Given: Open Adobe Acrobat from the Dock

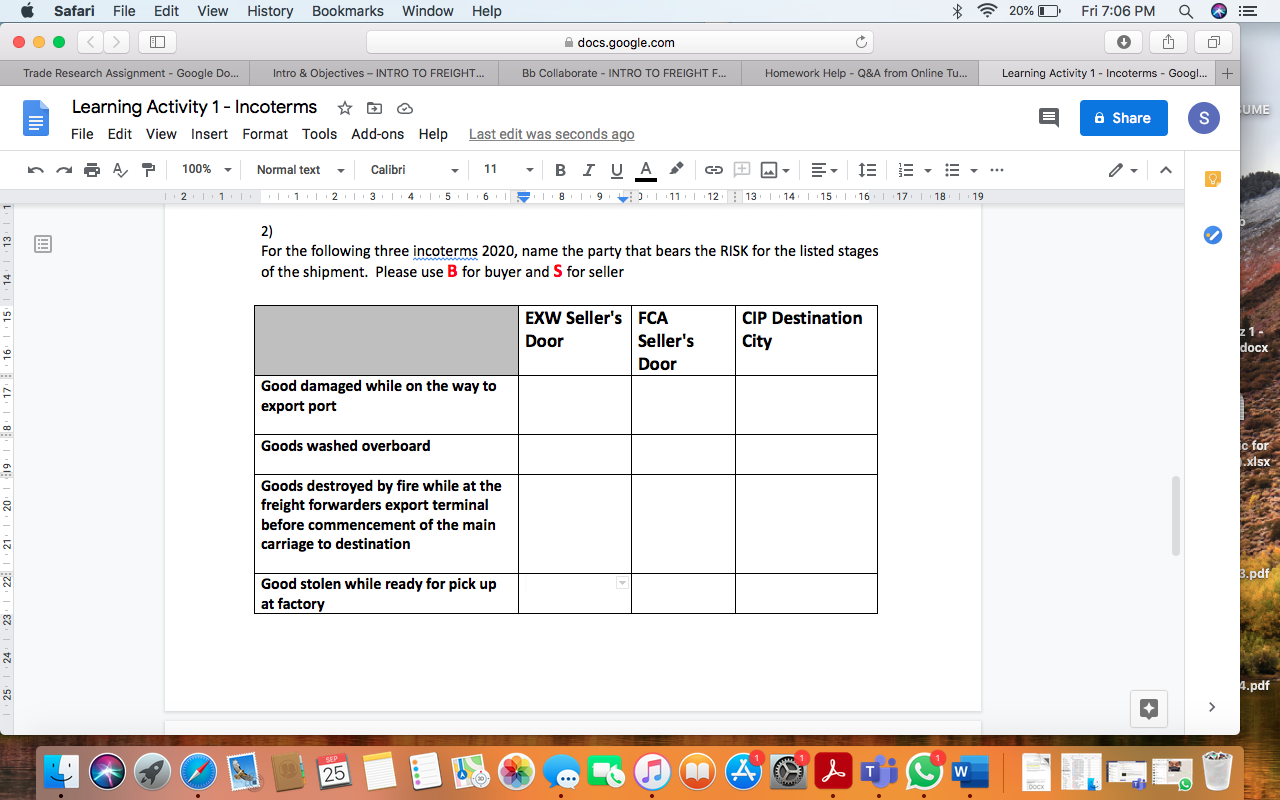Looking at the screenshot, I should pyautogui.click(x=833, y=771).
